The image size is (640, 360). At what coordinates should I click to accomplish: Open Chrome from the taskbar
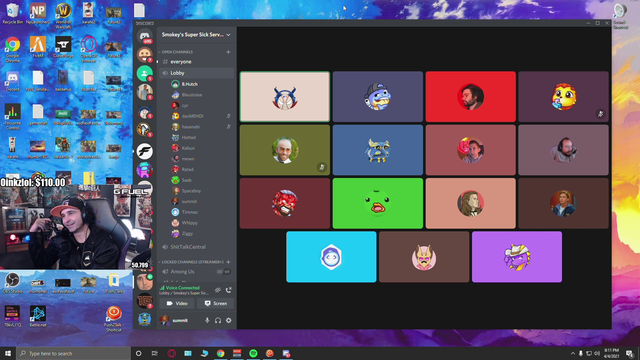pyautogui.click(x=220, y=353)
